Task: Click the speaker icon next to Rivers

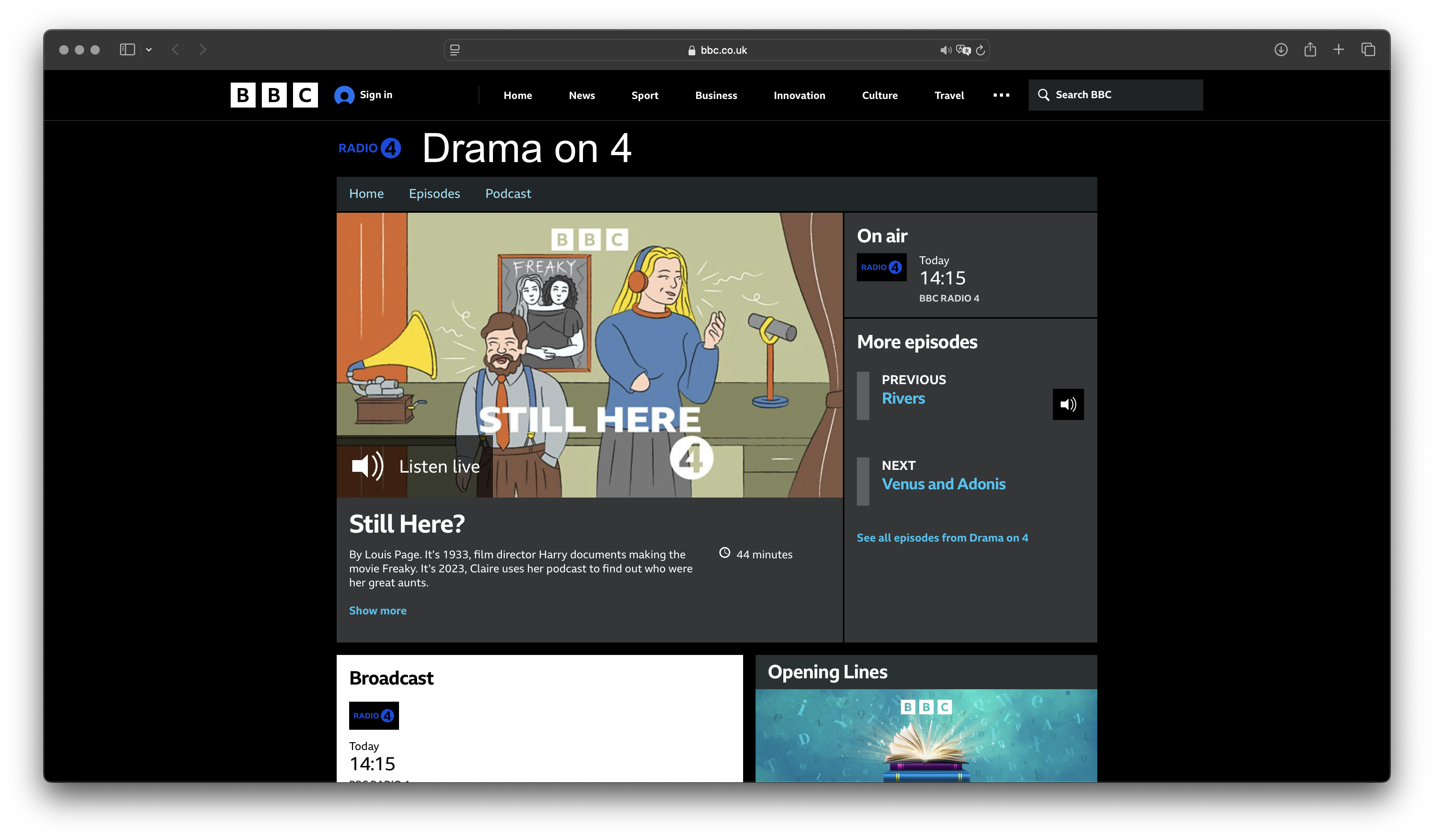Action: click(1068, 405)
